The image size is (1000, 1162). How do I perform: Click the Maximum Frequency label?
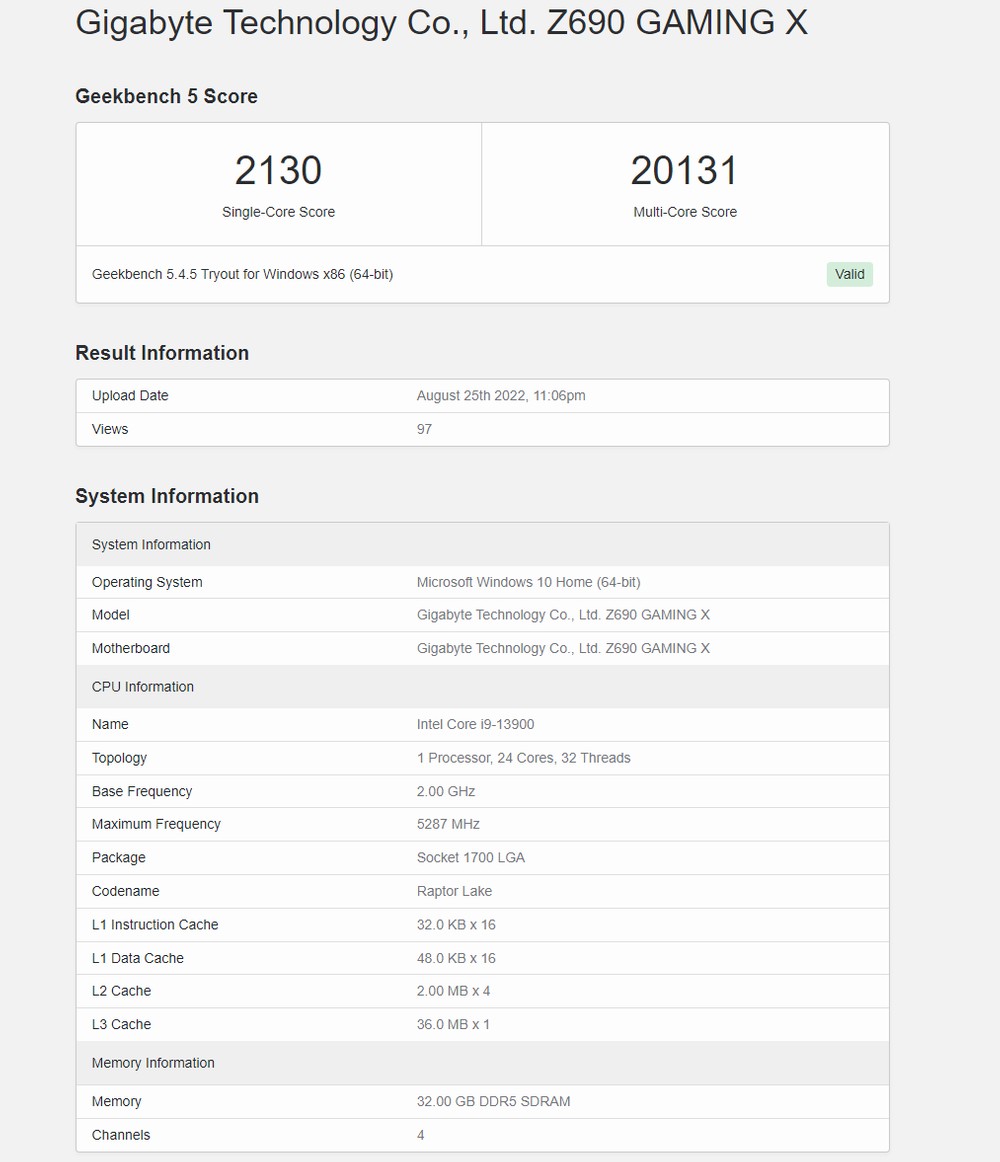coord(156,824)
